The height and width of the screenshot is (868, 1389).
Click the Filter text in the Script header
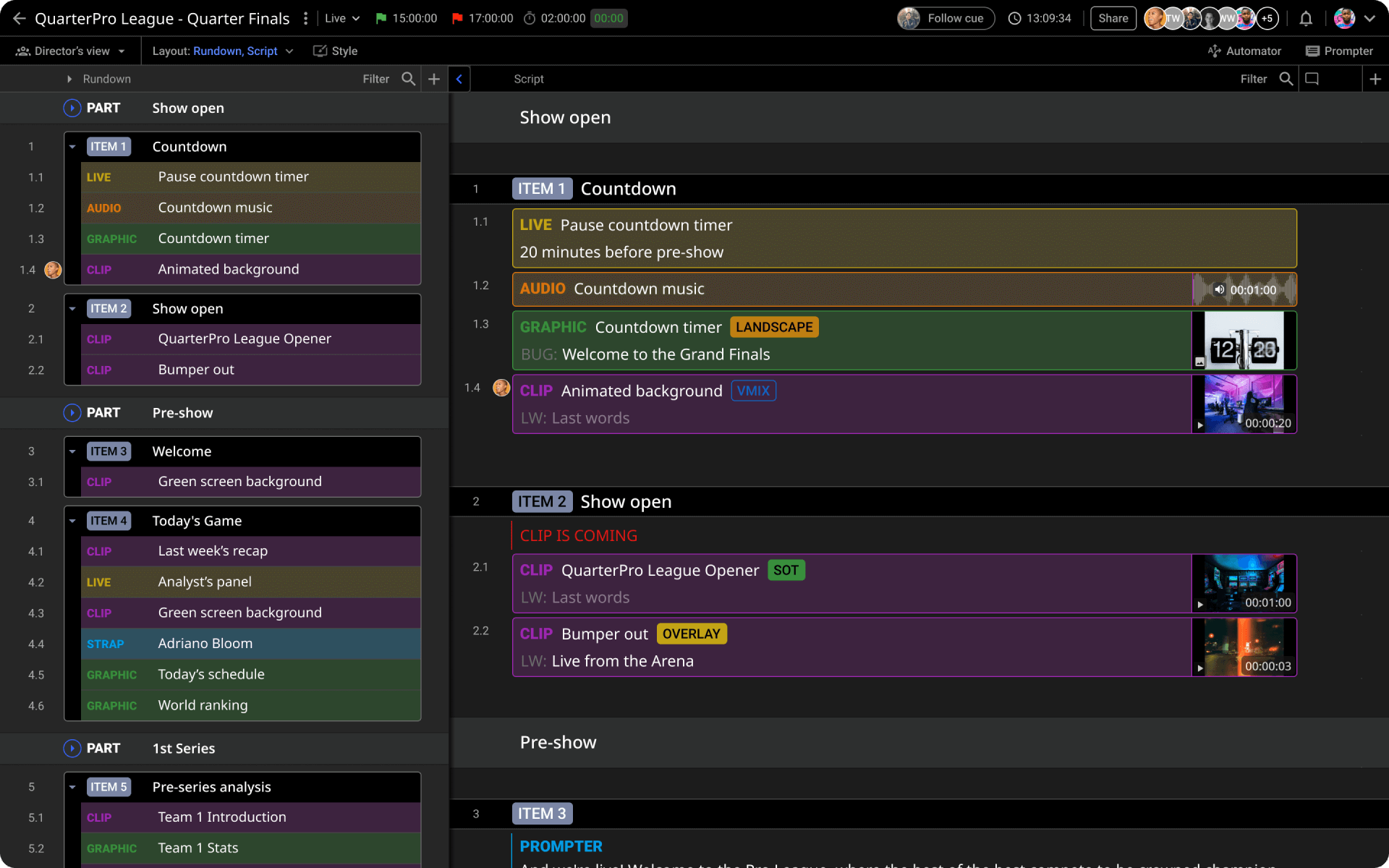[1253, 79]
